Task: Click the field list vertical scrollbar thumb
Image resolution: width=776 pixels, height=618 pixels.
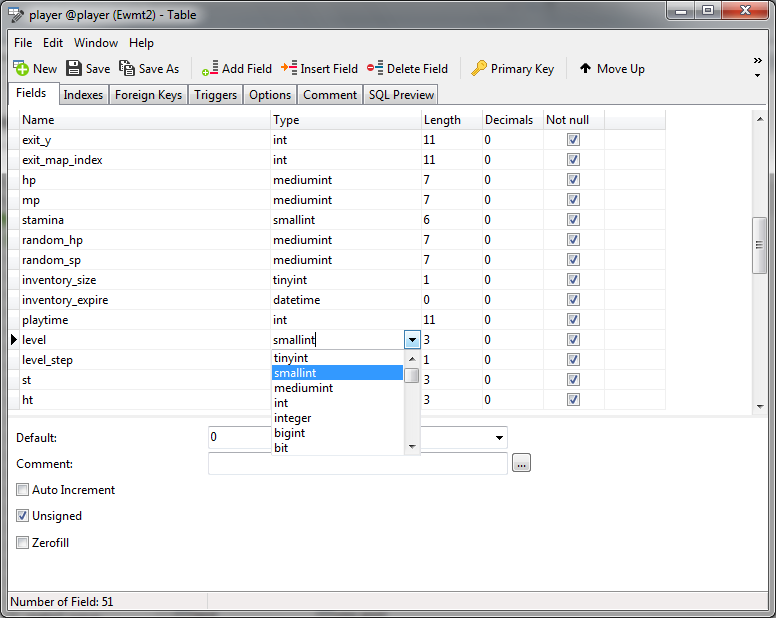Action: click(x=759, y=245)
